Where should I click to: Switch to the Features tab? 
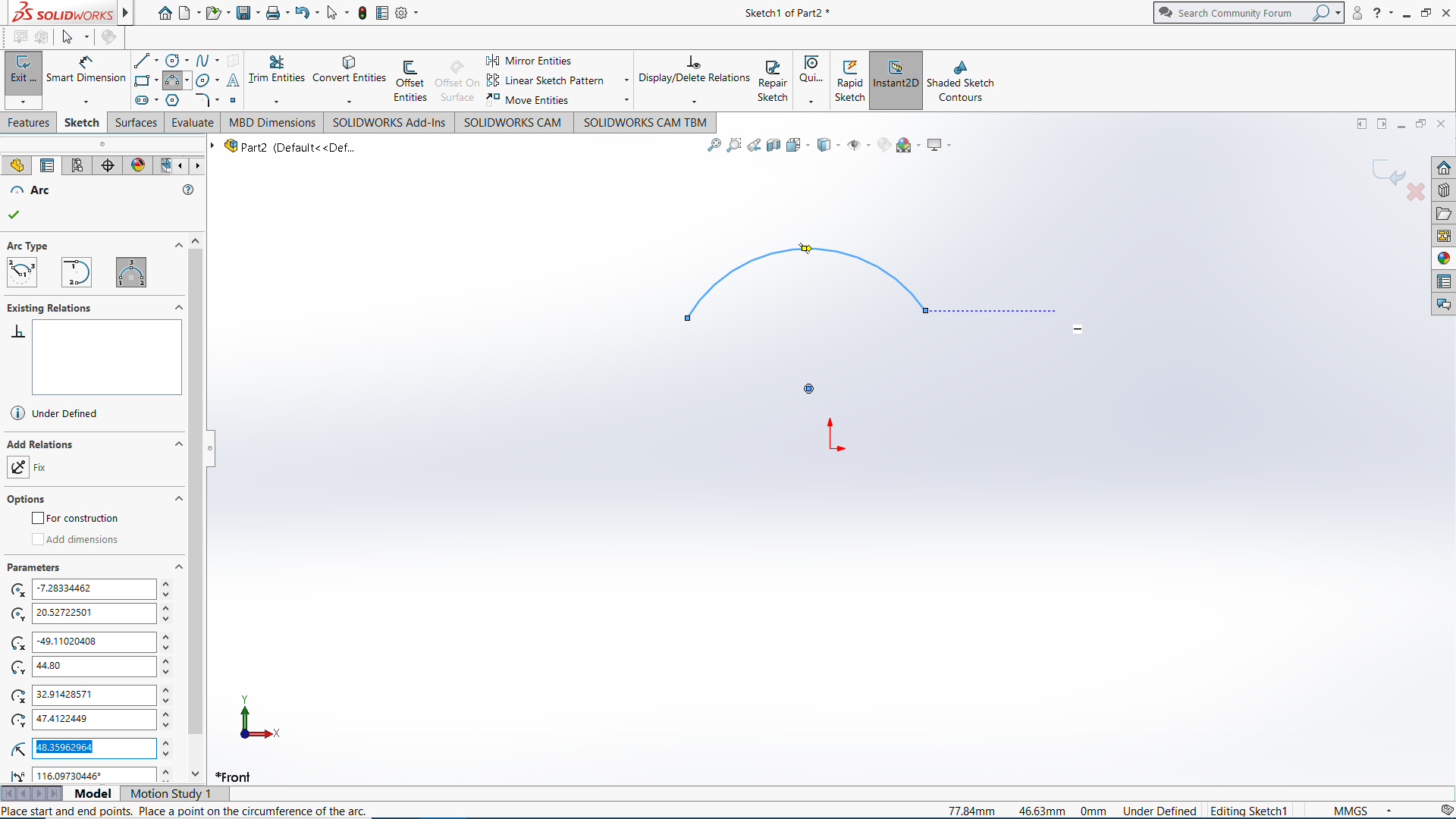(x=28, y=122)
